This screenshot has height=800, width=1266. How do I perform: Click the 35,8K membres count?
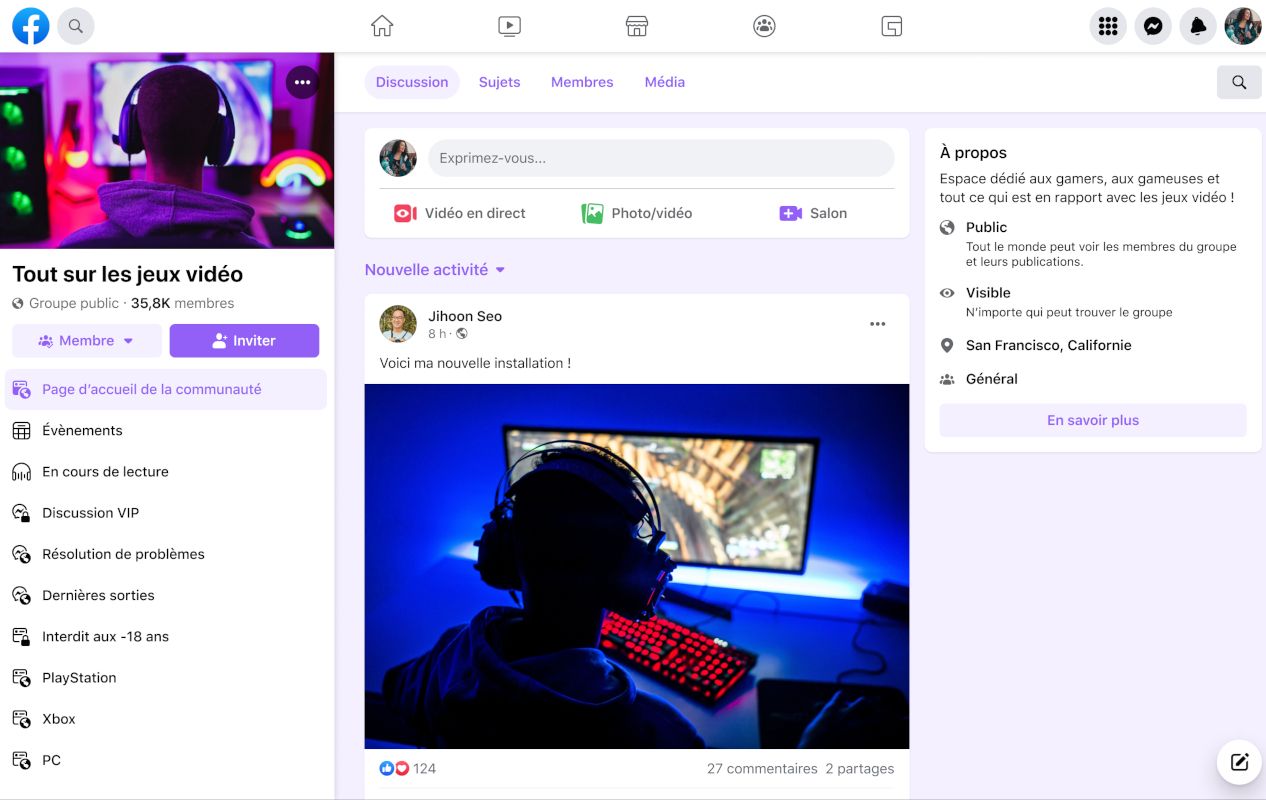pyautogui.click(x=182, y=303)
